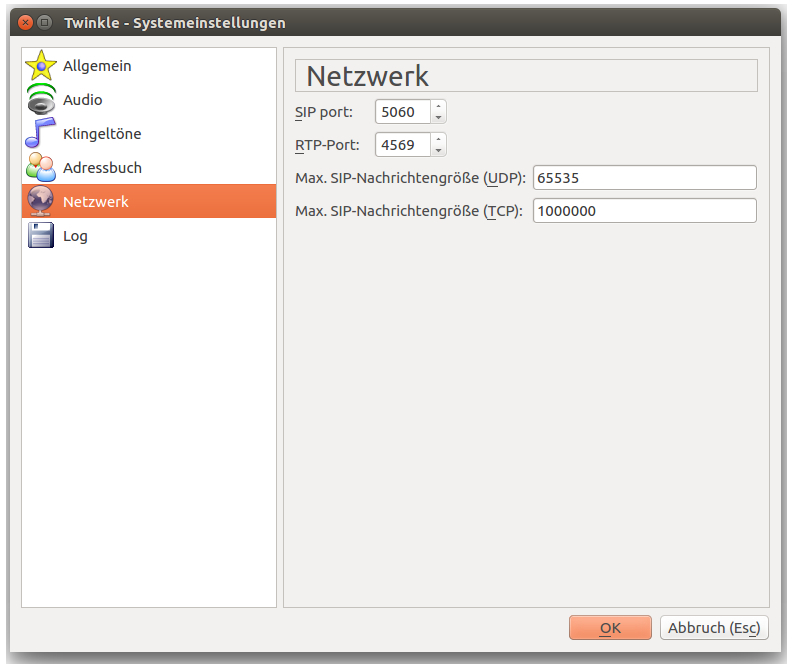Select the green speaker Audio icon

click(x=41, y=100)
